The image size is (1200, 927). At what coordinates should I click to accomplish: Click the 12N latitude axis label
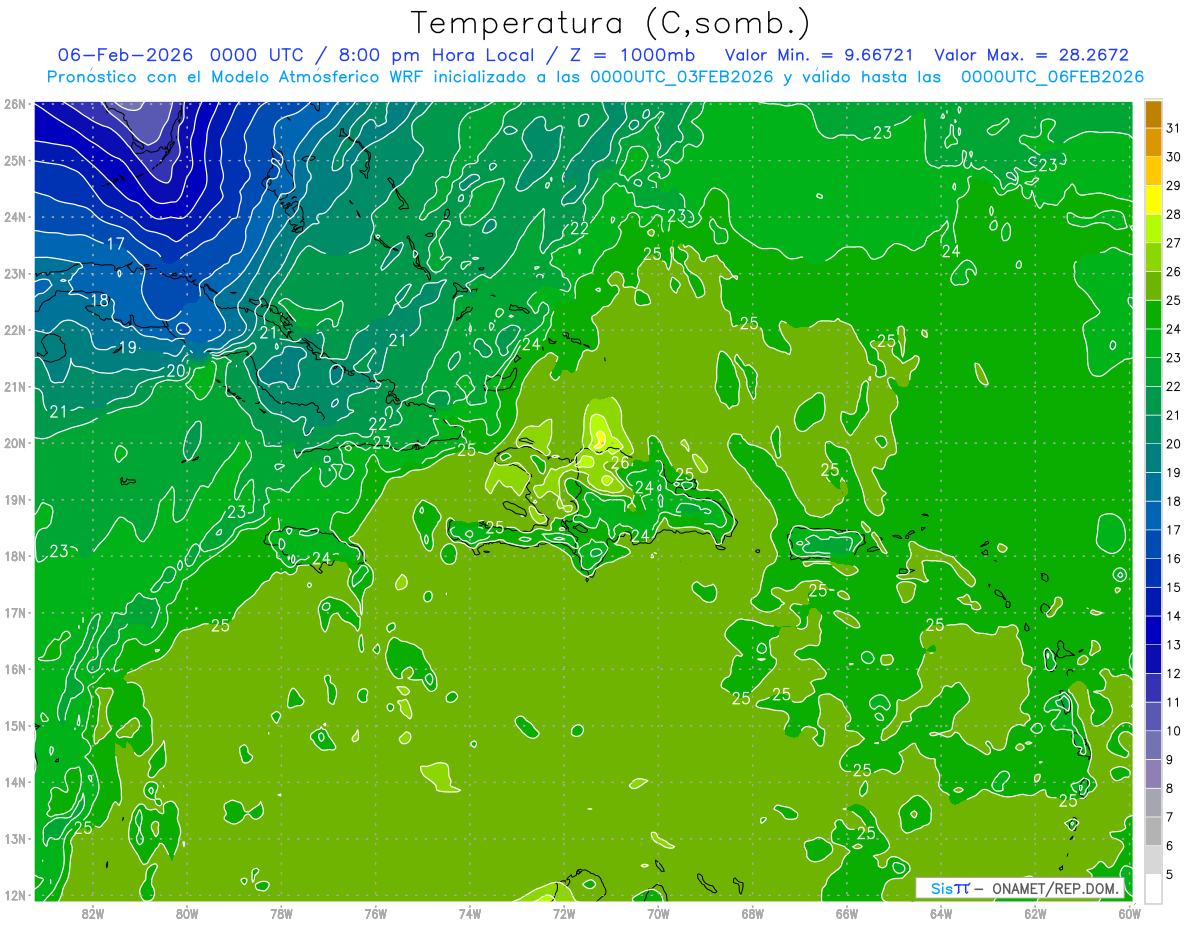click(14, 895)
